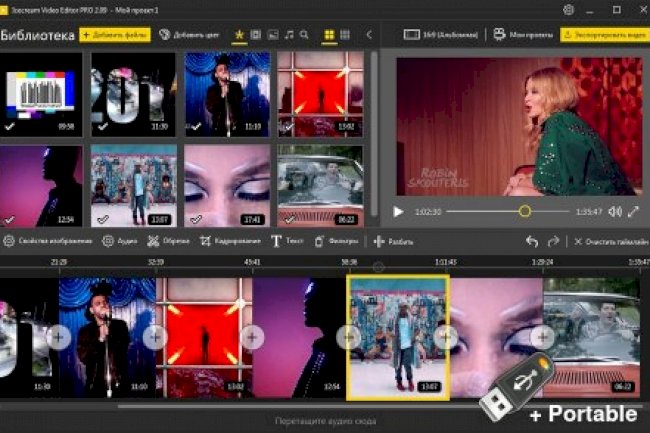650x433 pixels.
Task: Click the 'Разбить' split tool
Action: tap(393, 241)
